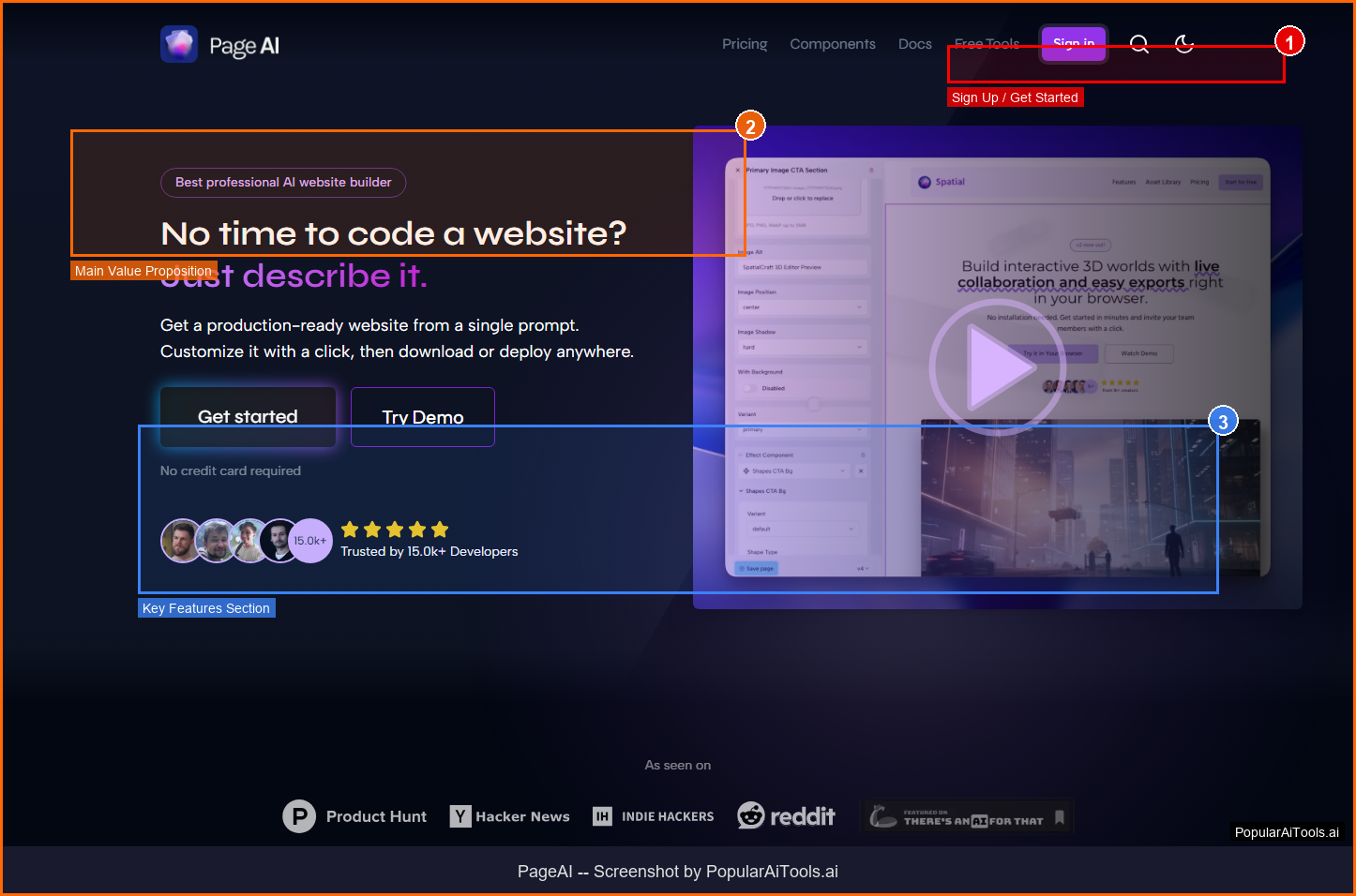Open the search magnifier icon
Screen dimensions: 1356x896
click(1138, 44)
